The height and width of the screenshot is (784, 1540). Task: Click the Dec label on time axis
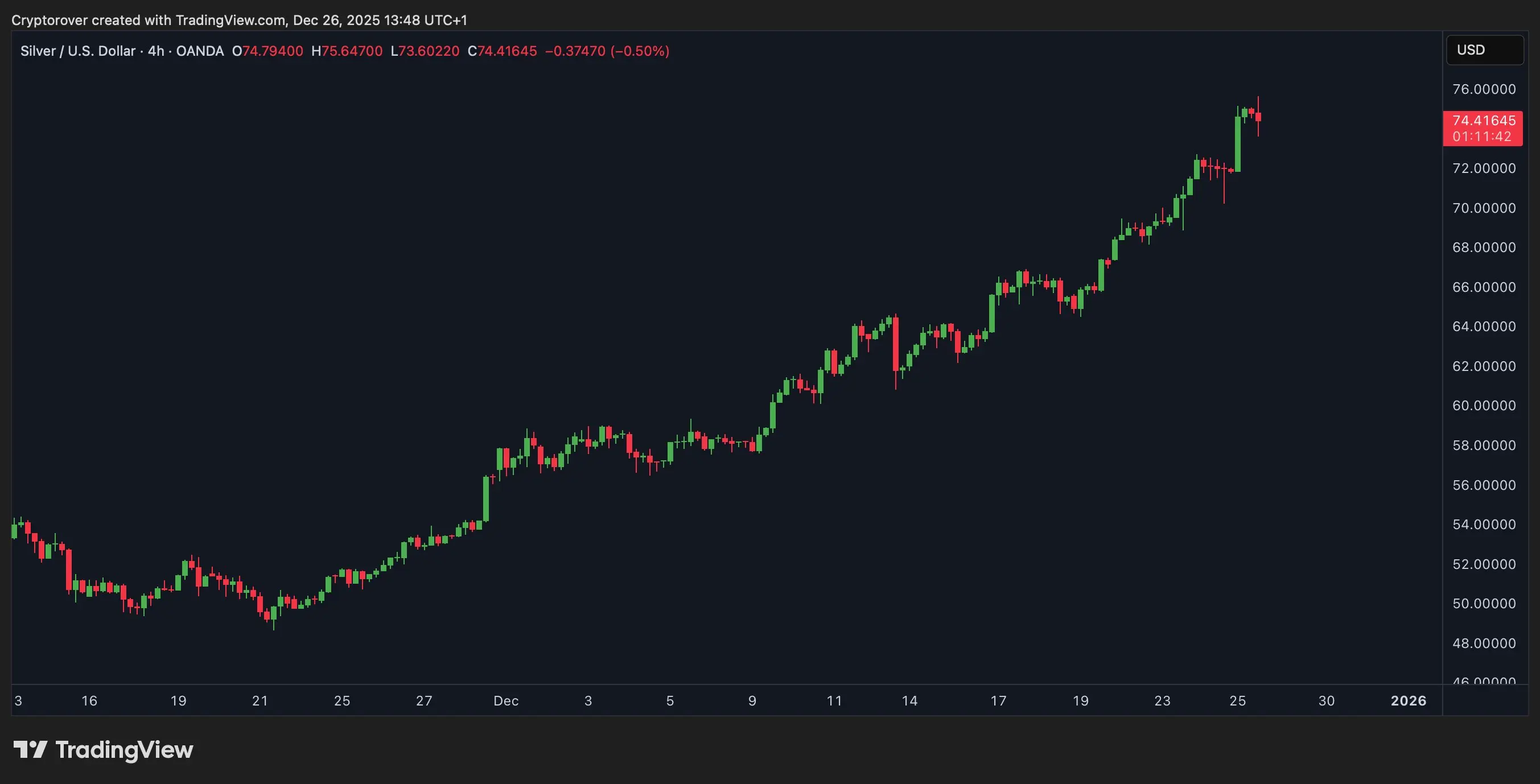click(x=506, y=701)
